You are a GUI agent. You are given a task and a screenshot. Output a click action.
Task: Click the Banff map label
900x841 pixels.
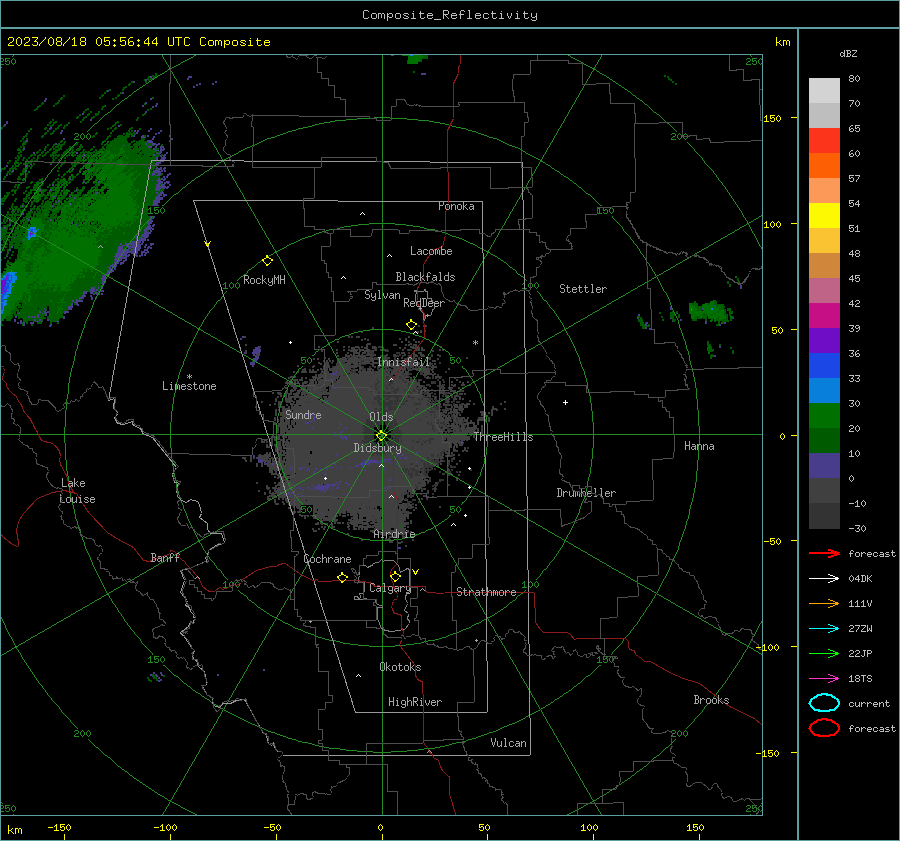pos(165,557)
